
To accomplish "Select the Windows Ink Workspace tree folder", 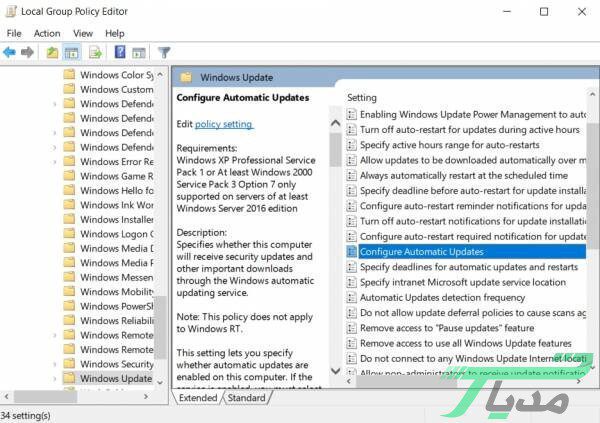I will click(116, 205).
